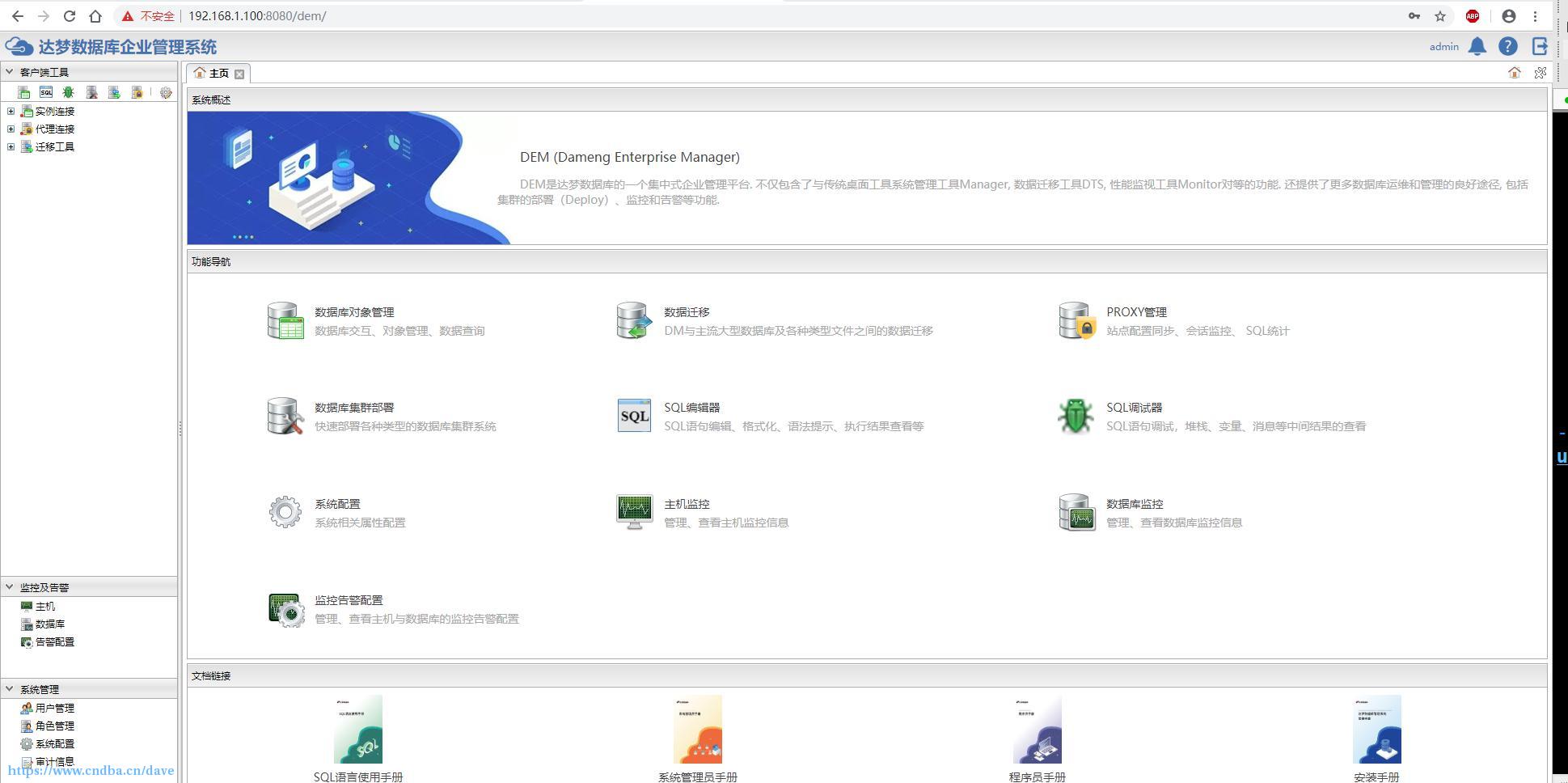Open SQL语言使用手册 document thumbnail
Viewport: 1568px width, 783px height.
click(358, 729)
